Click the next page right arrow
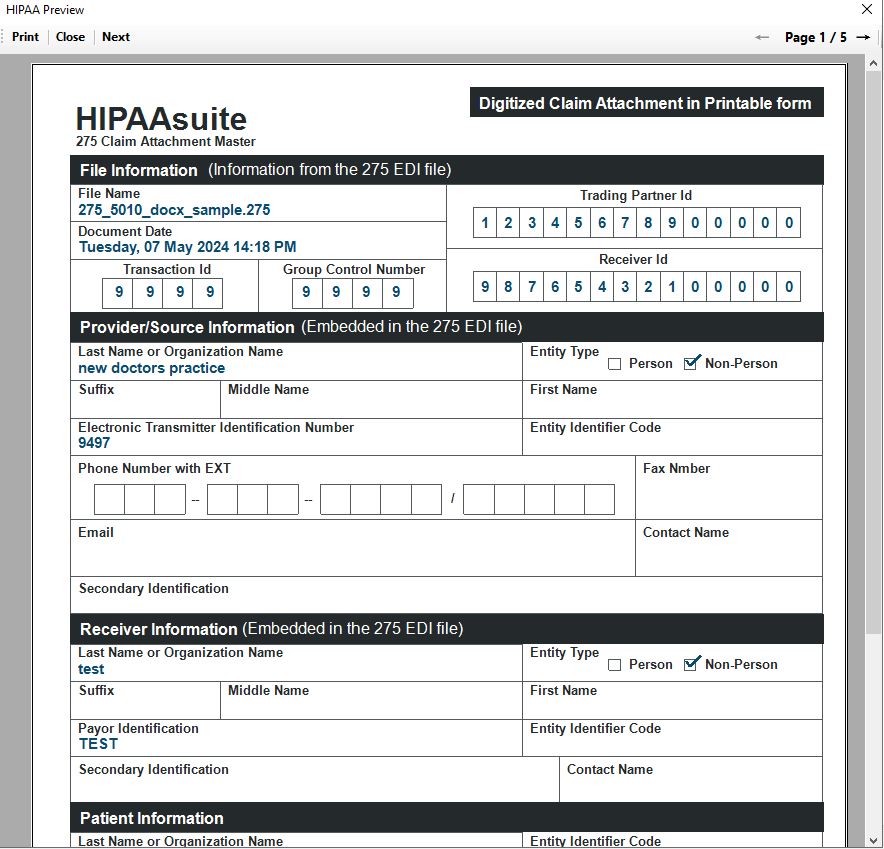The height and width of the screenshot is (849, 884). [x=863, y=38]
